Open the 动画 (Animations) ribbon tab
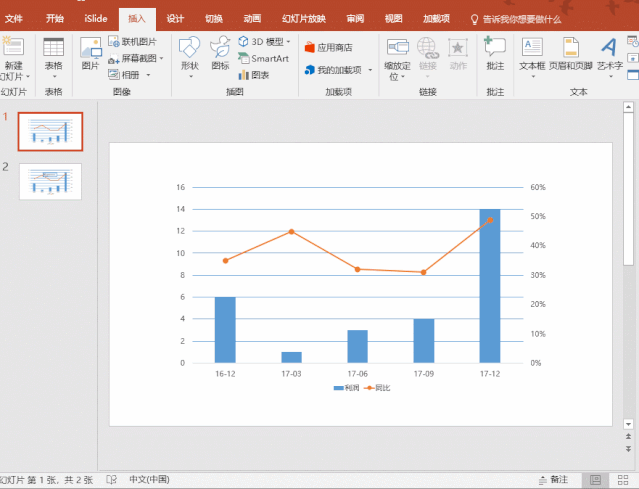The height and width of the screenshot is (489, 639). click(251, 18)
